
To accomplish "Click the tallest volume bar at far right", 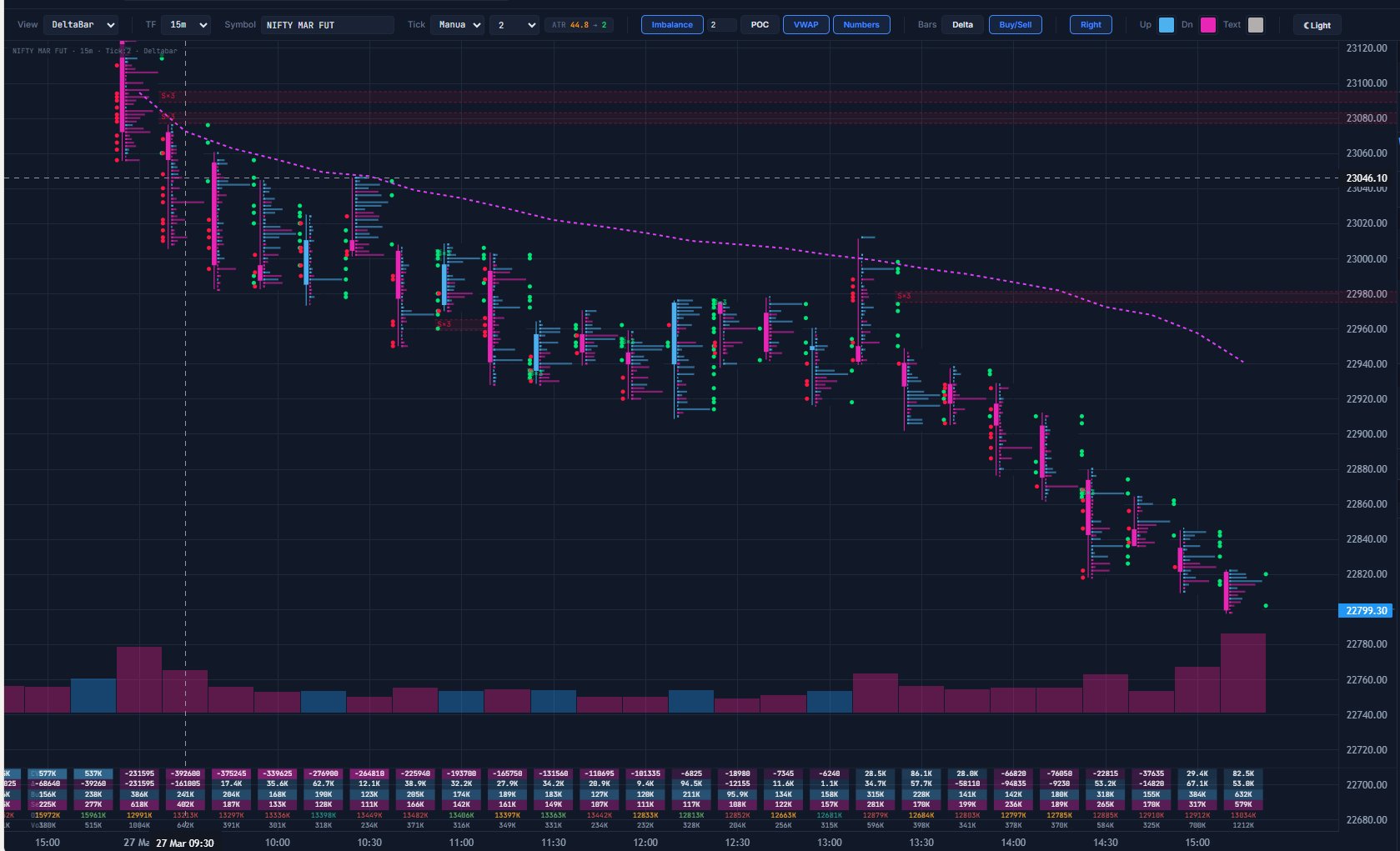I will pos(1242,673).
